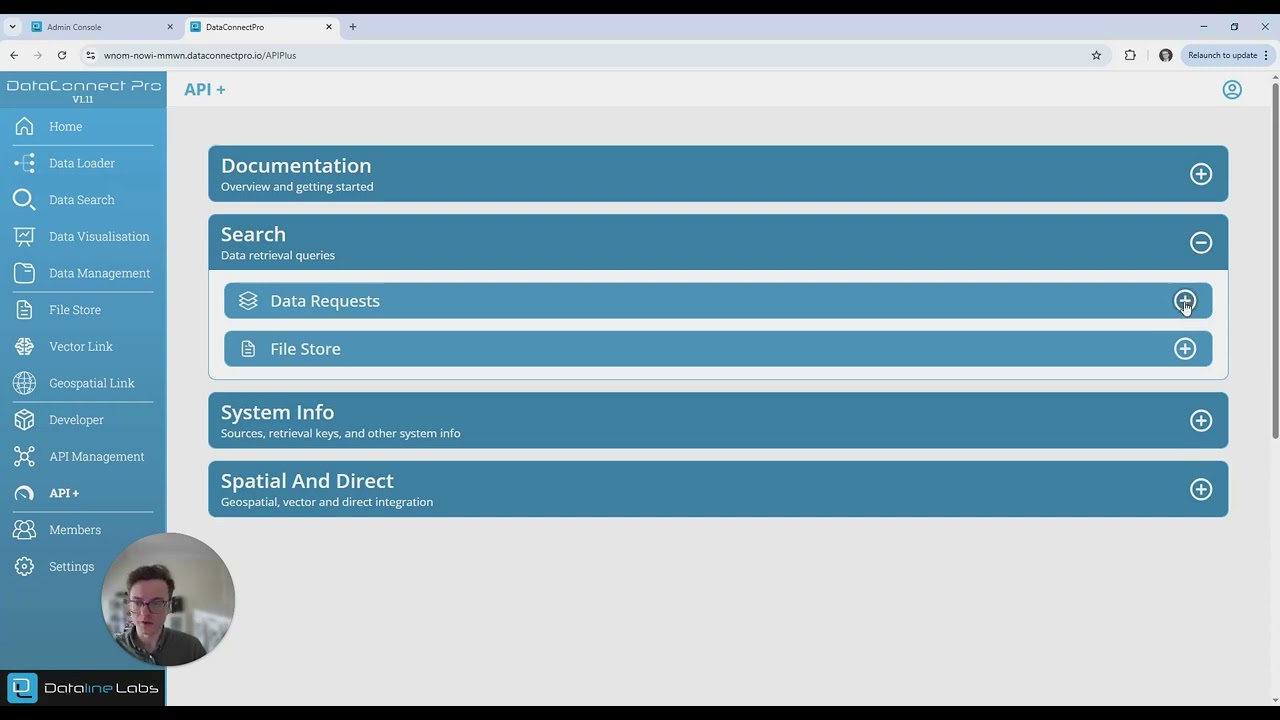1280x720 pixels.
Task: Select the DataConnectPro browser tab
Action: (x=260, y=27)
